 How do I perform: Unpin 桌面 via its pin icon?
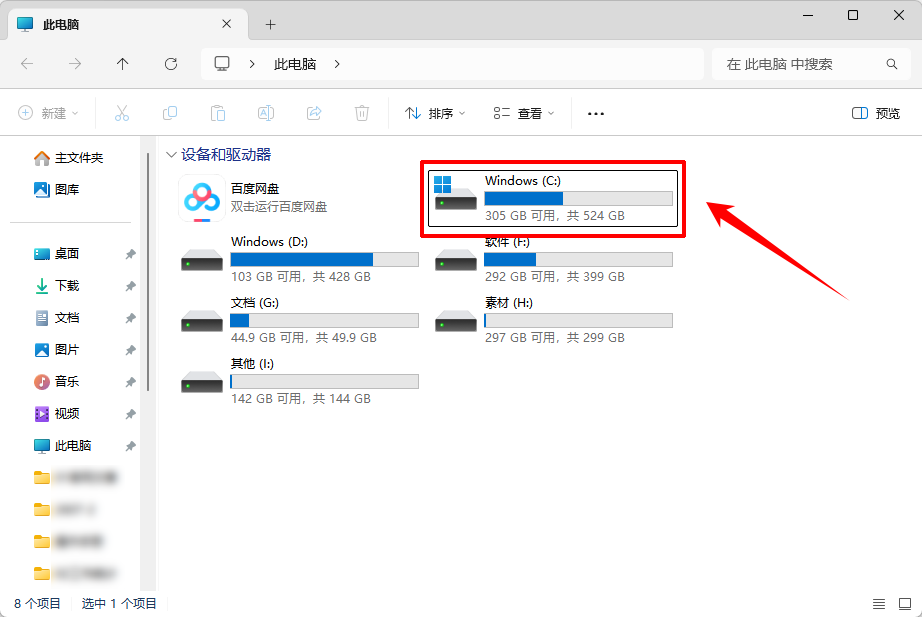point(131,254)
